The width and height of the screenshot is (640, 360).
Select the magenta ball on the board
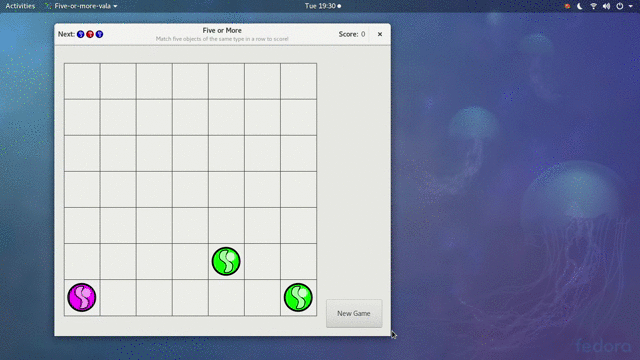82,297
